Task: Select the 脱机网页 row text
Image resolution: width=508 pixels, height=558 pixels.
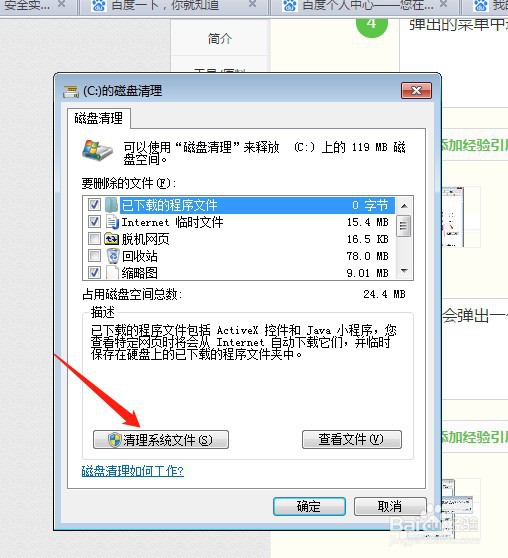Action: 145,239
